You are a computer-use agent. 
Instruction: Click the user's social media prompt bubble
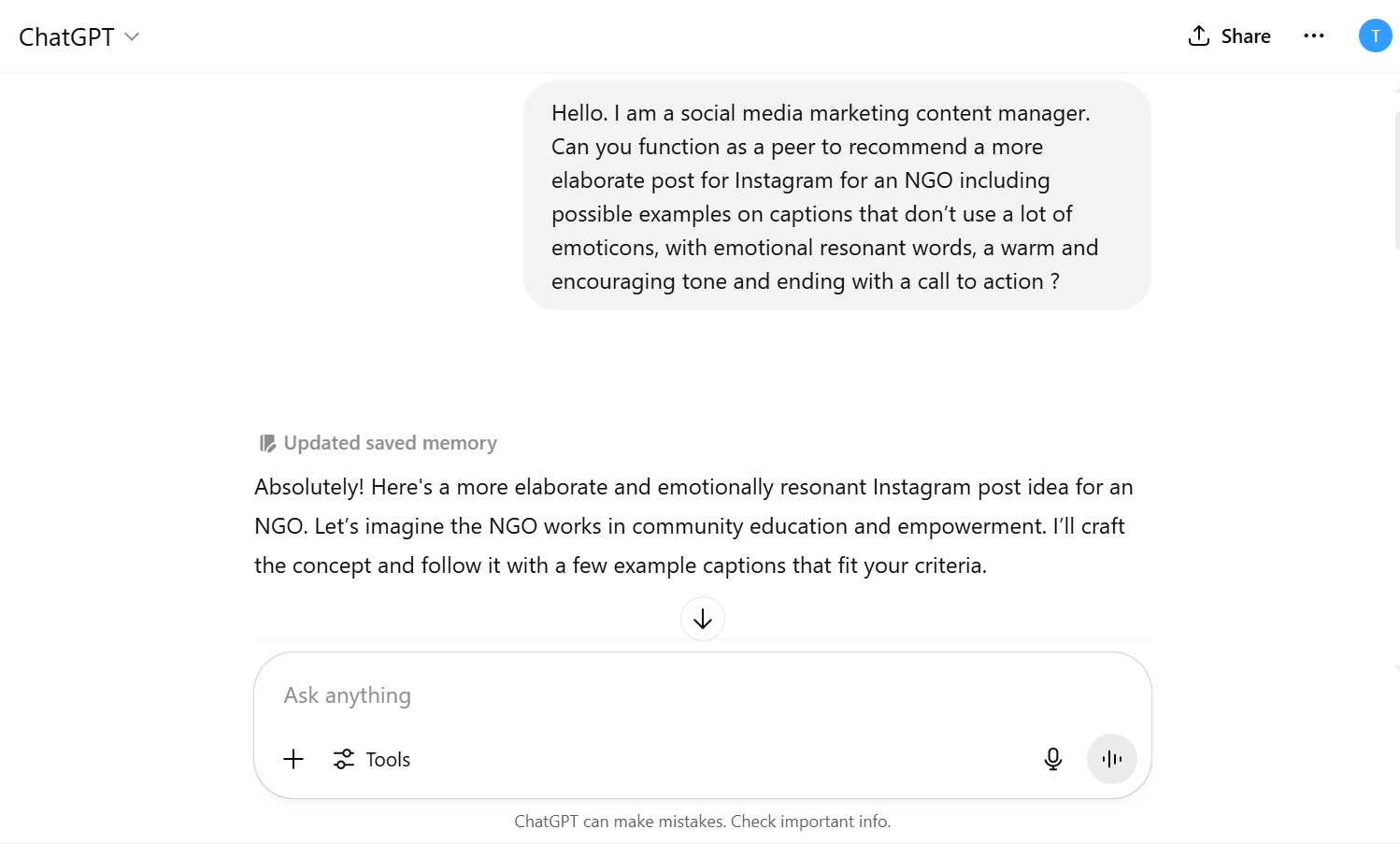point(837,195)
